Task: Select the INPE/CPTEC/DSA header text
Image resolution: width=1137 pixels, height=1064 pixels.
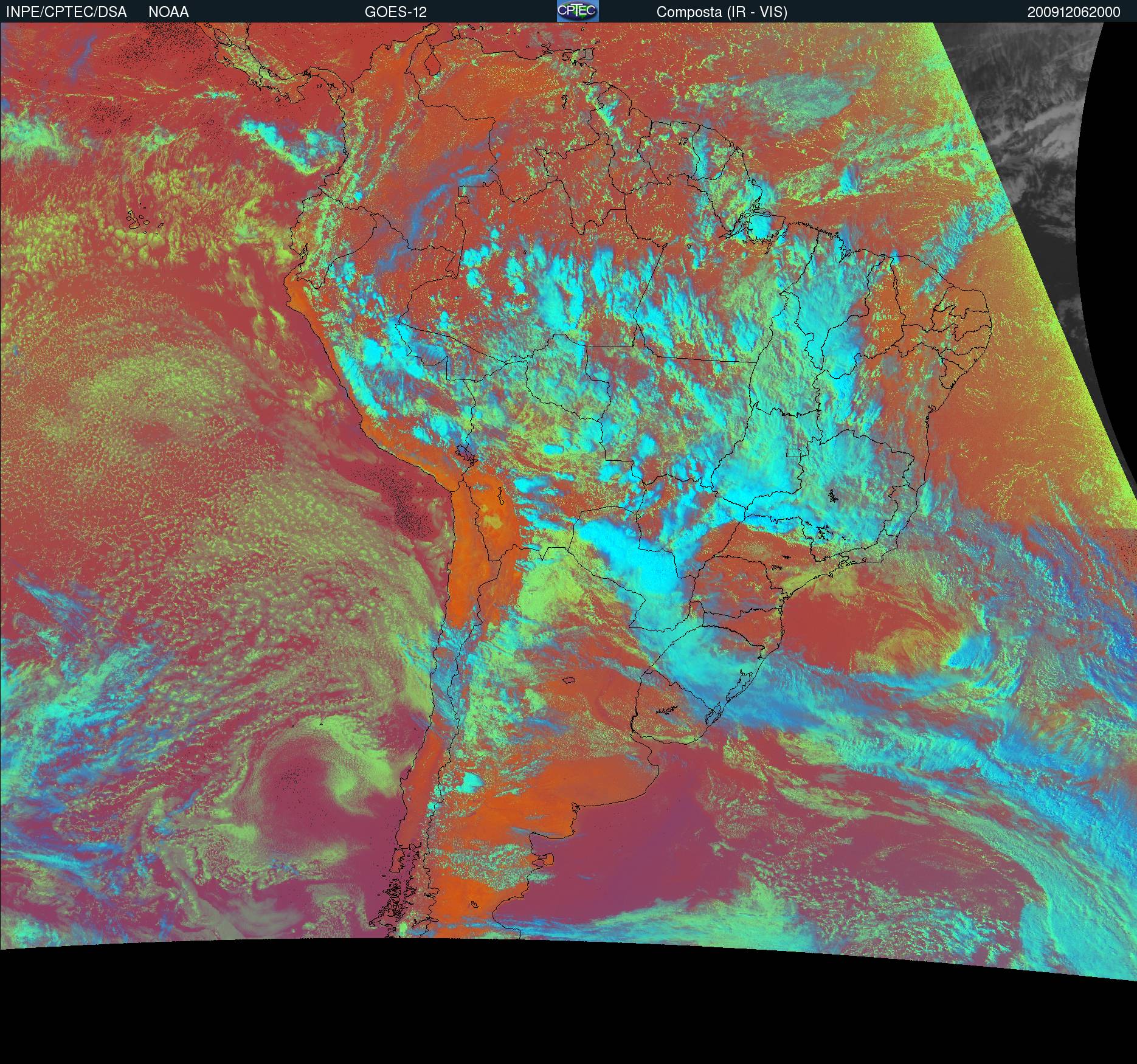Action: click(66, 12)
